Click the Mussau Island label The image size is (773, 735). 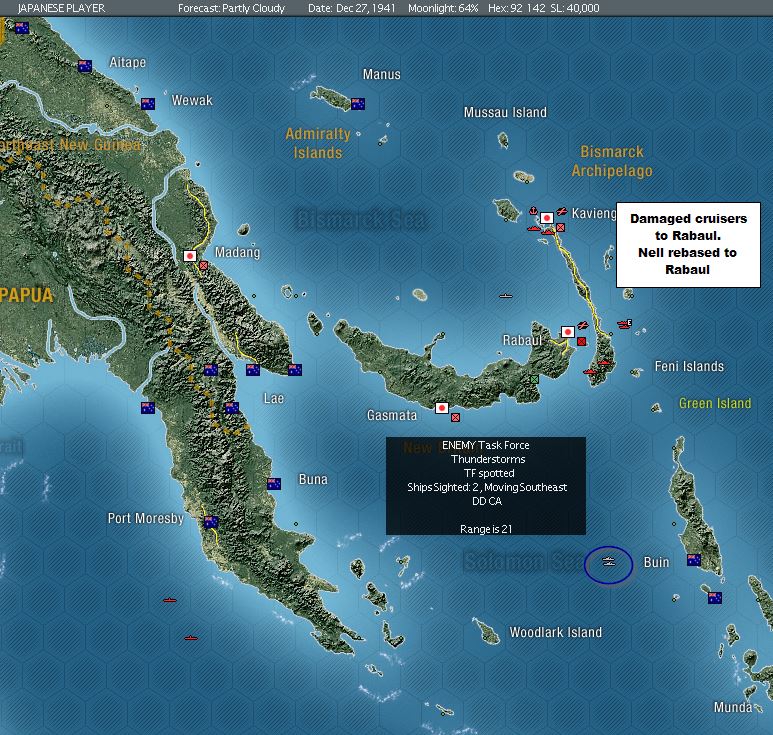pos(505,112)
